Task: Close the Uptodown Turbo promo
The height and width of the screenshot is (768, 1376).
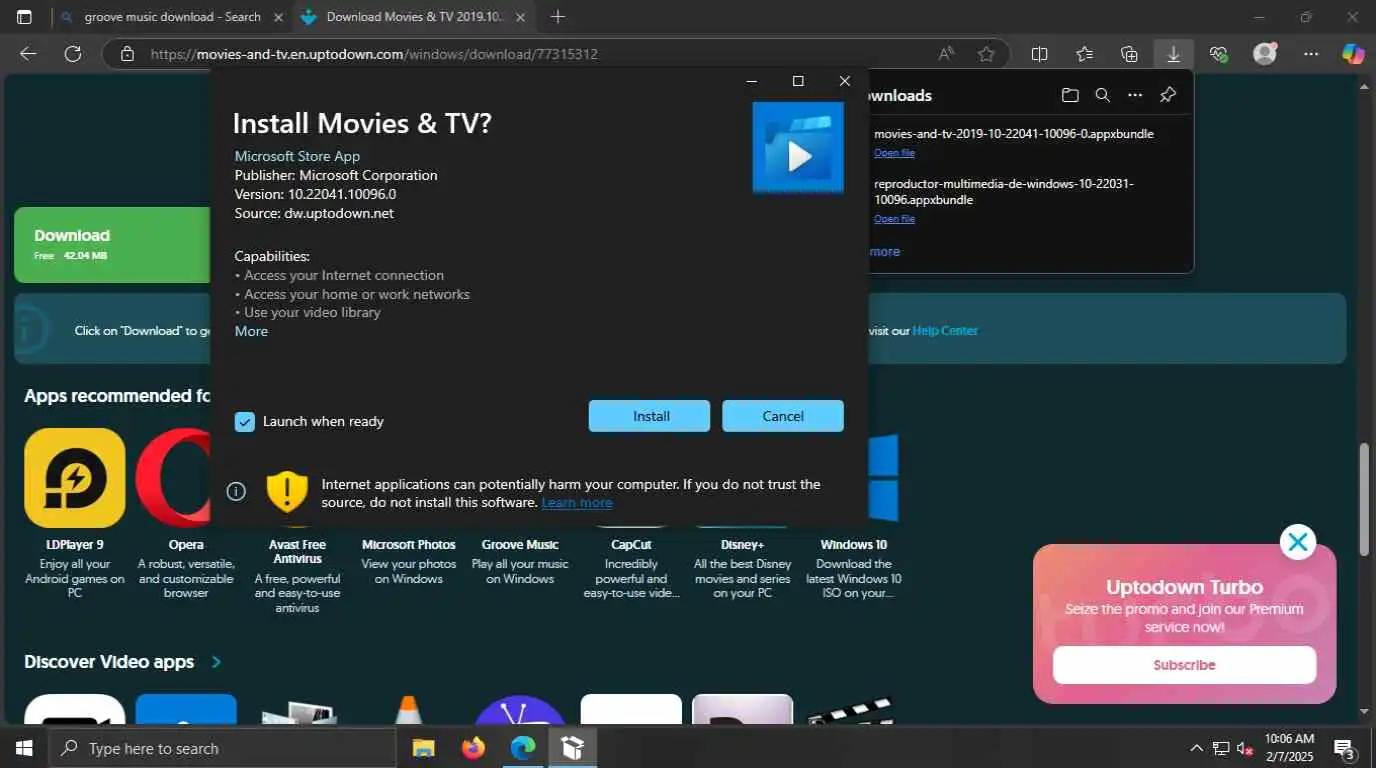Action: point(1298,542)
